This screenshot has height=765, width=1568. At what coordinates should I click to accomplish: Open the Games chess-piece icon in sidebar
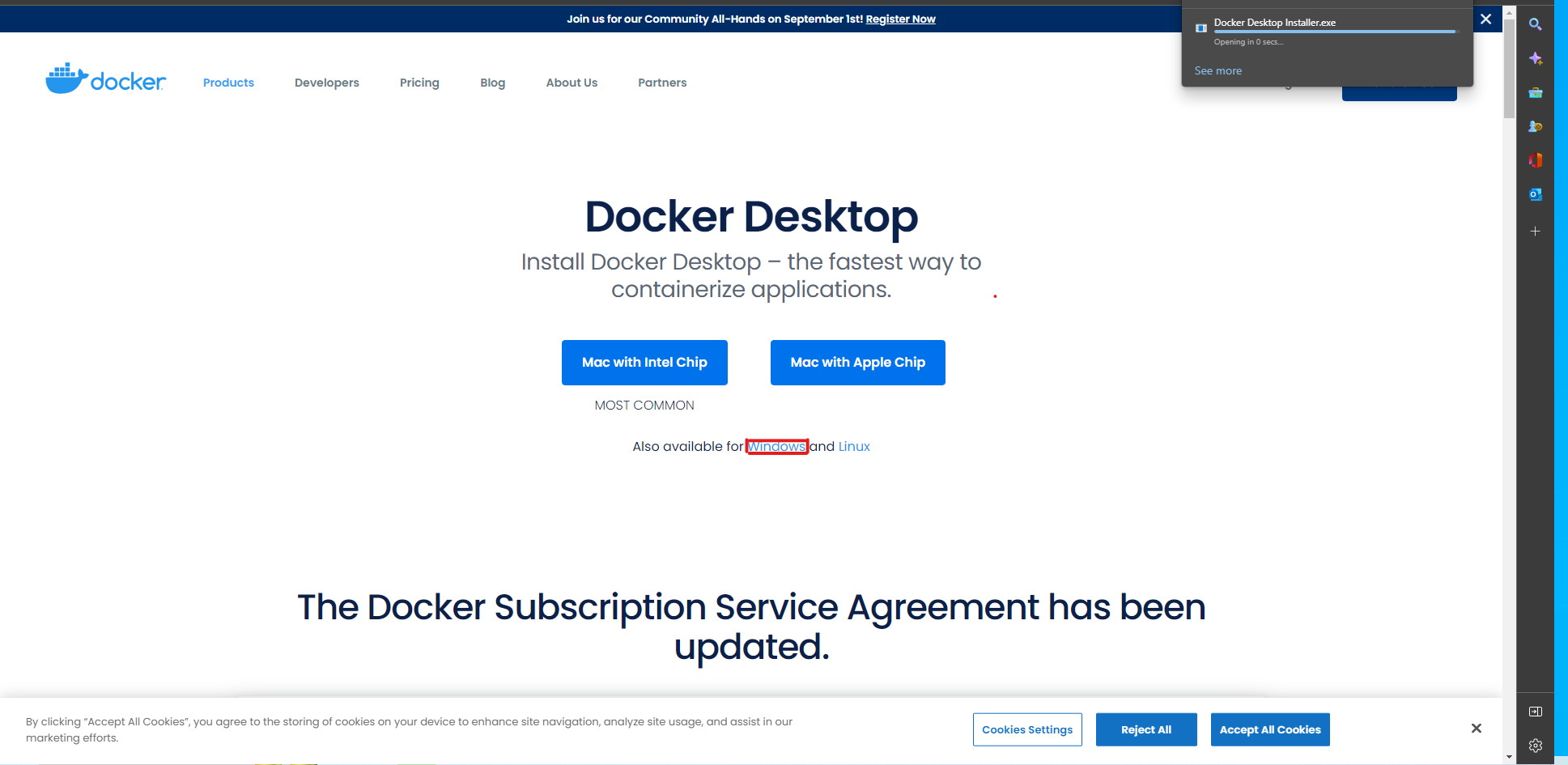coord(1535,126)
